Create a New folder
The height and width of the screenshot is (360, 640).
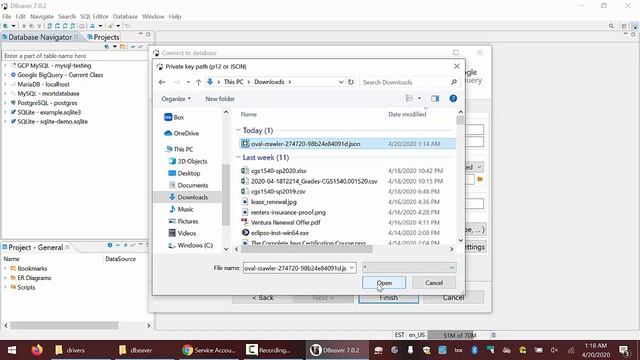pos(220,99)
